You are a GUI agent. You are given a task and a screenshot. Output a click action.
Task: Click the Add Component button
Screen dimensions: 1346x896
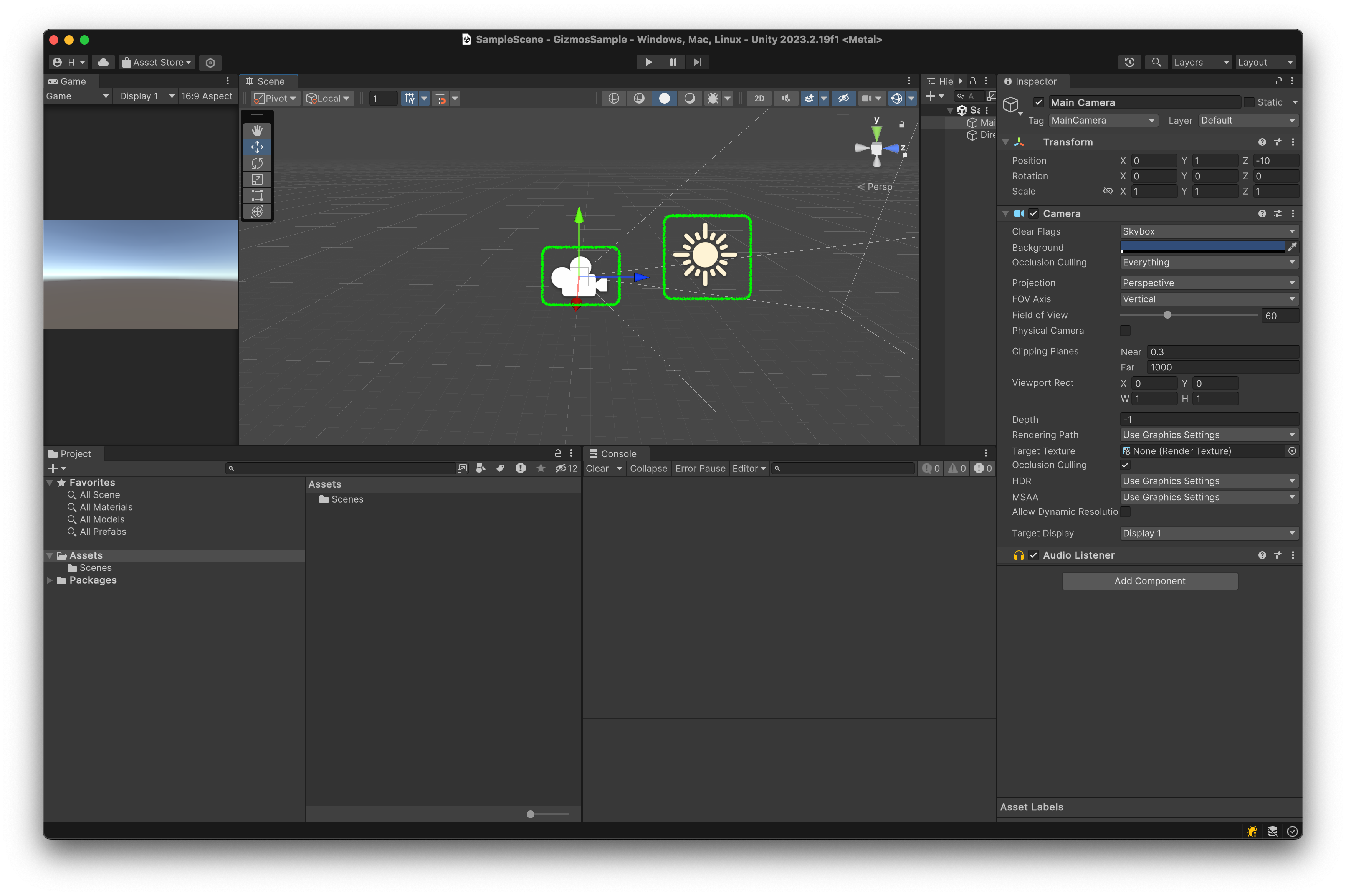click(1149, 580)
